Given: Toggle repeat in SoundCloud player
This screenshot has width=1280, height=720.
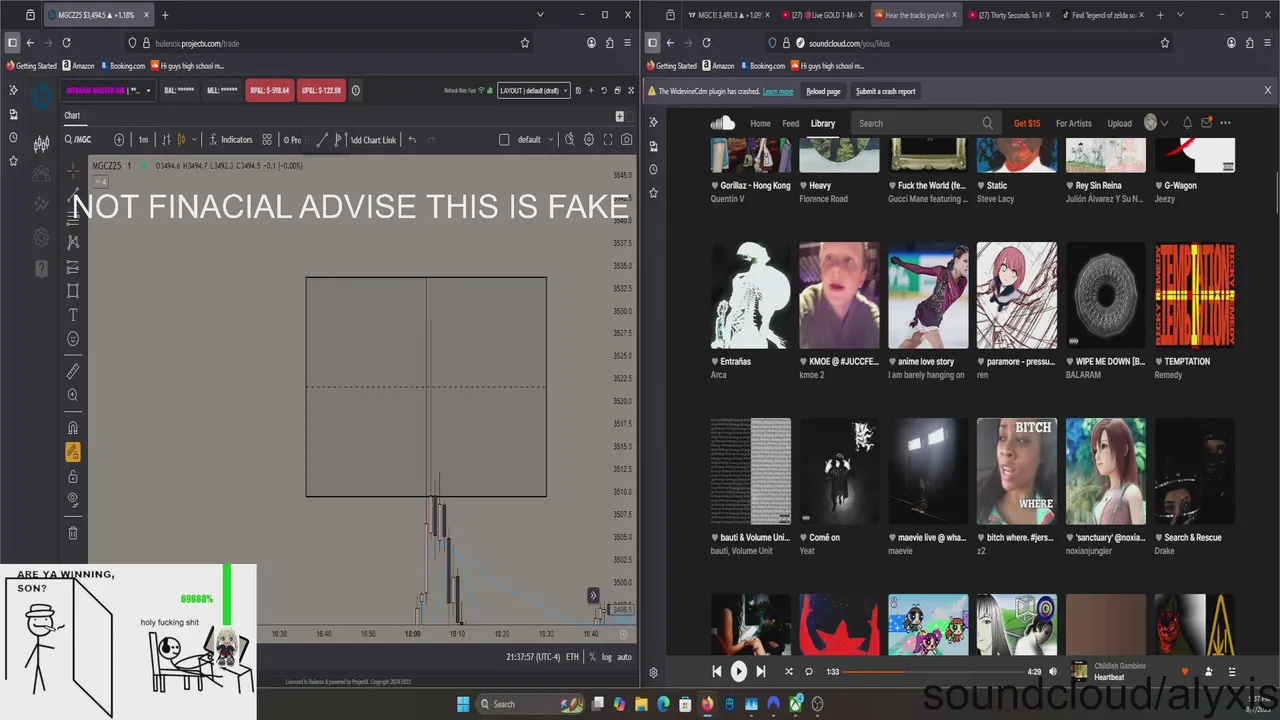Looking at the screenshot, I should (x=809, y=672).
